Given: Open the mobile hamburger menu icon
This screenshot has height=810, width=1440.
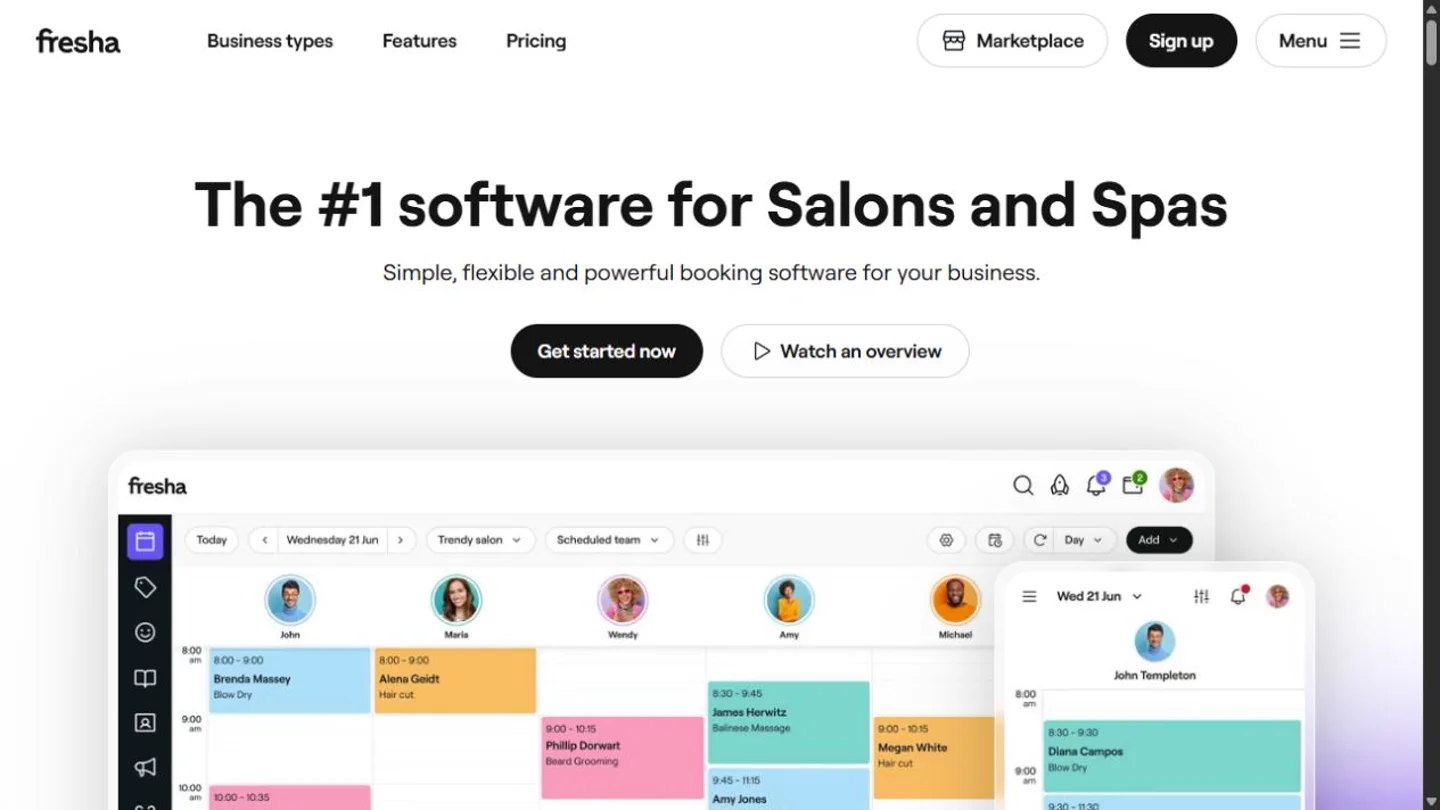Looking at the screenshot, I should coord(1029,597).
